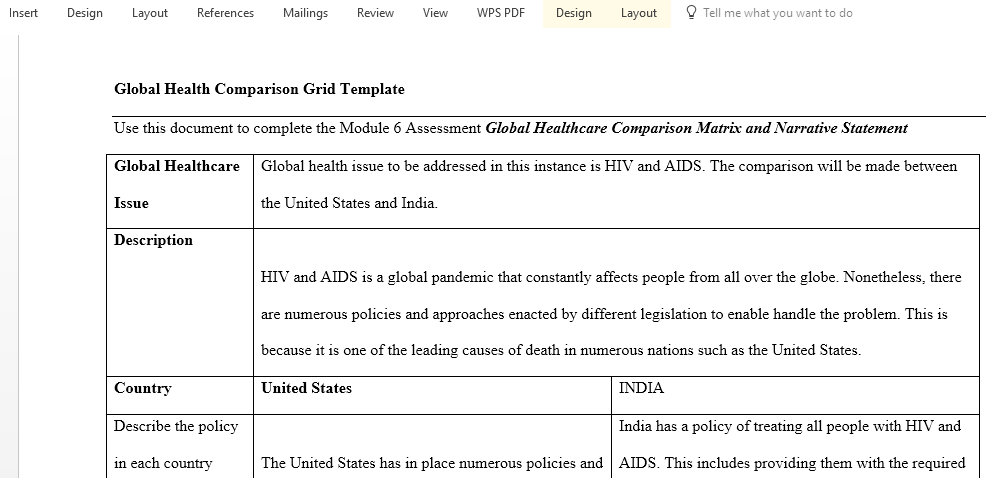Open the References ribbon tab
1003x478 pixels.
(x=225, y=13)
